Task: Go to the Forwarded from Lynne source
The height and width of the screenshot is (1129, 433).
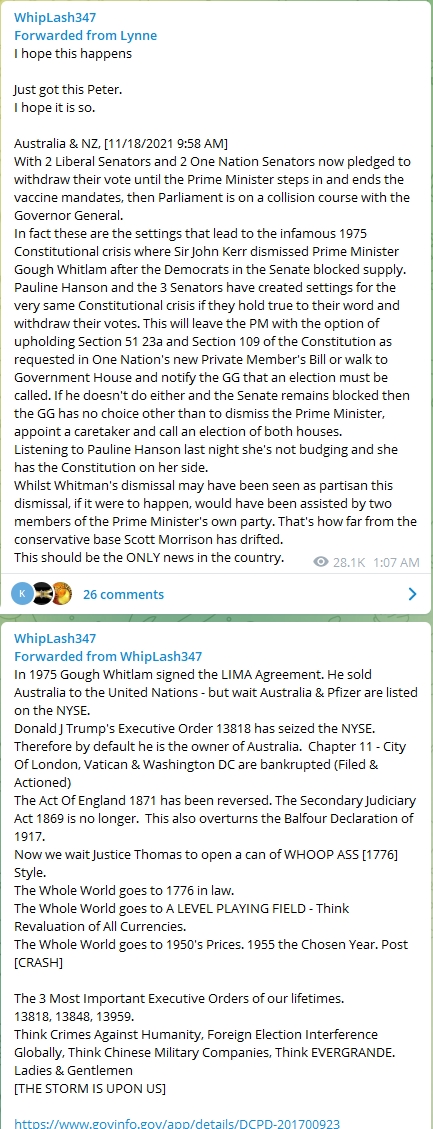Action: click(85, 35)
